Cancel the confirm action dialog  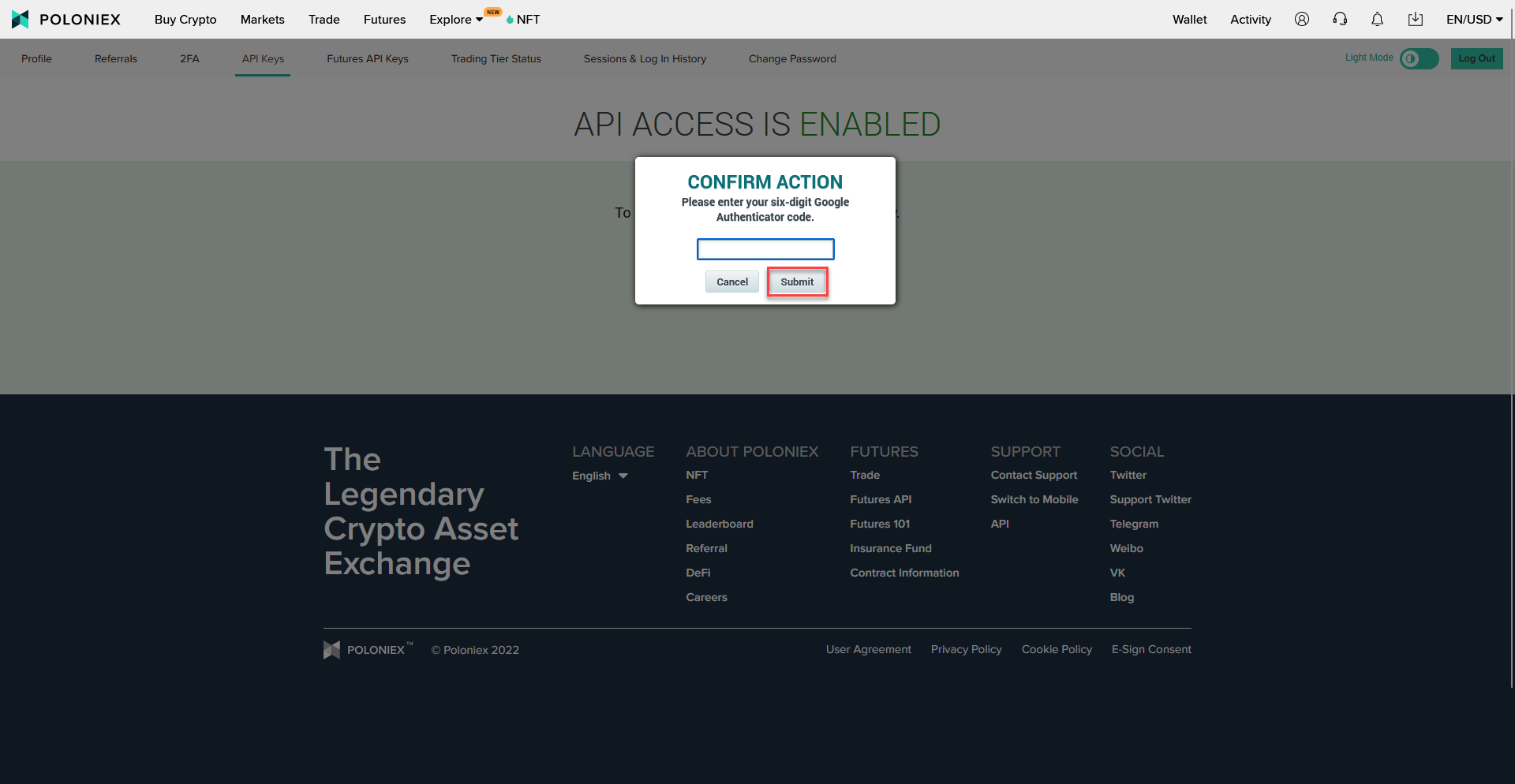tap(731, 282)
